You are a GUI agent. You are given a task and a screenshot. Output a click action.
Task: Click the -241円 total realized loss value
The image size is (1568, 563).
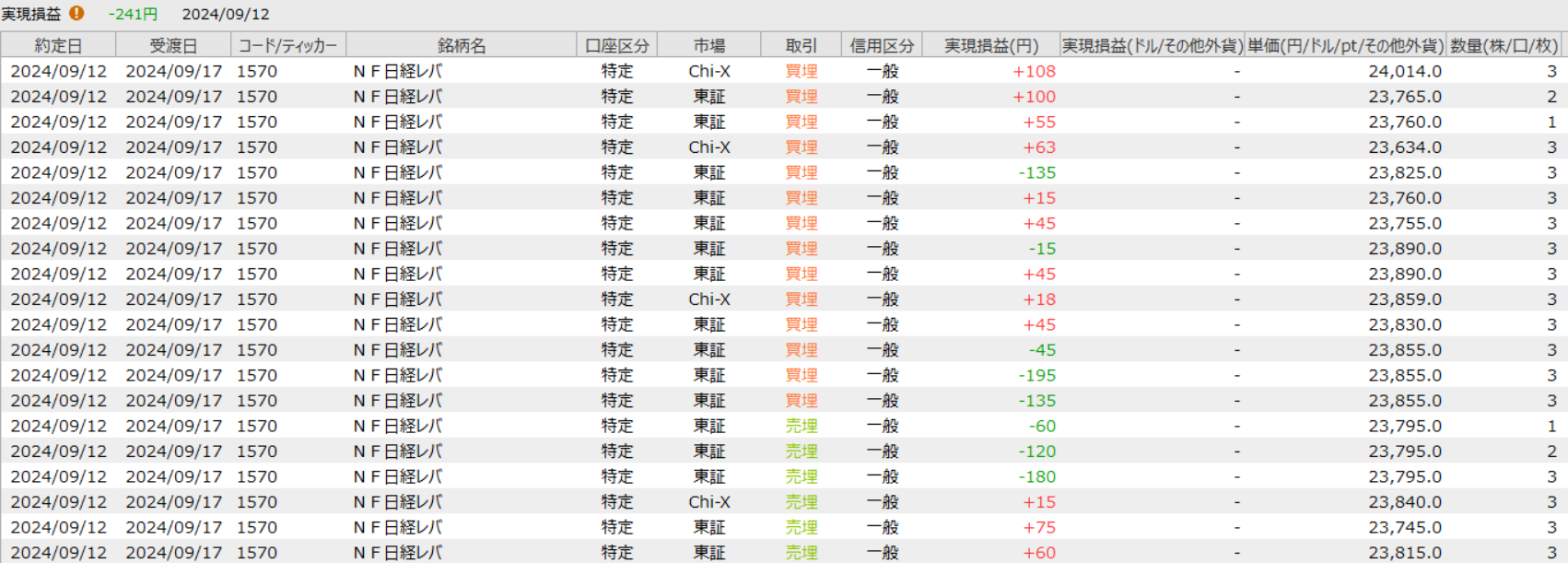click(133, 14)
